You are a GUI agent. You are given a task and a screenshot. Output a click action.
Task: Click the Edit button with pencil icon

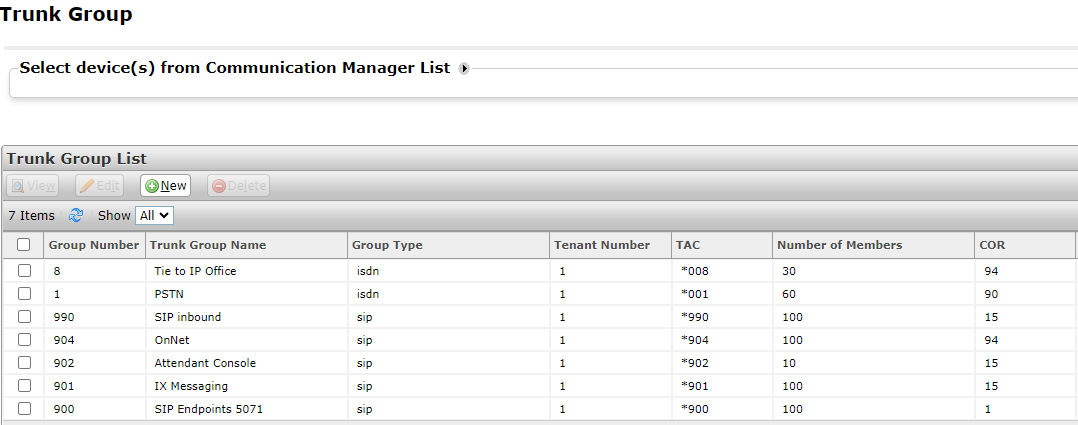99,186
